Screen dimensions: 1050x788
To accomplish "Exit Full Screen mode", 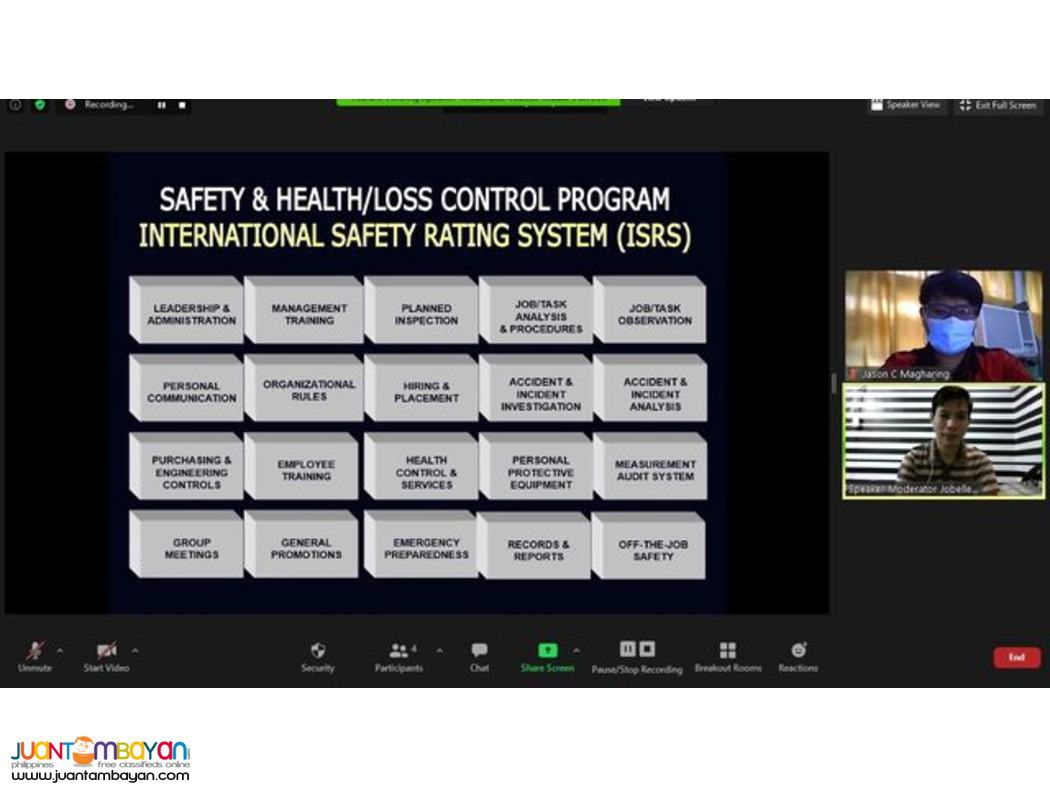I will click(997, 105).
